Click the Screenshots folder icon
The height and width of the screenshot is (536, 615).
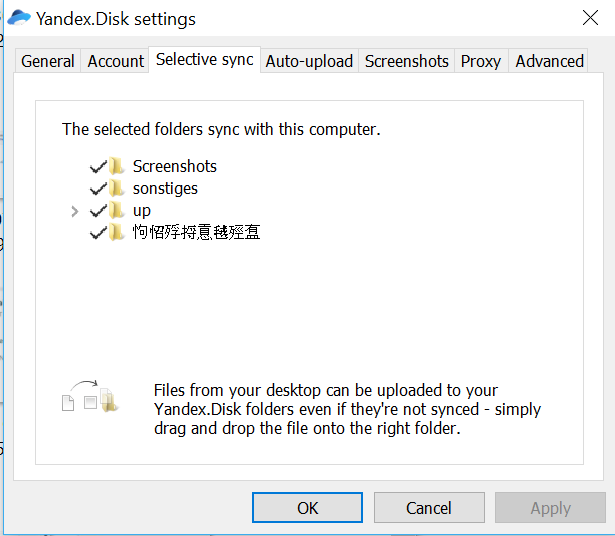116,166
